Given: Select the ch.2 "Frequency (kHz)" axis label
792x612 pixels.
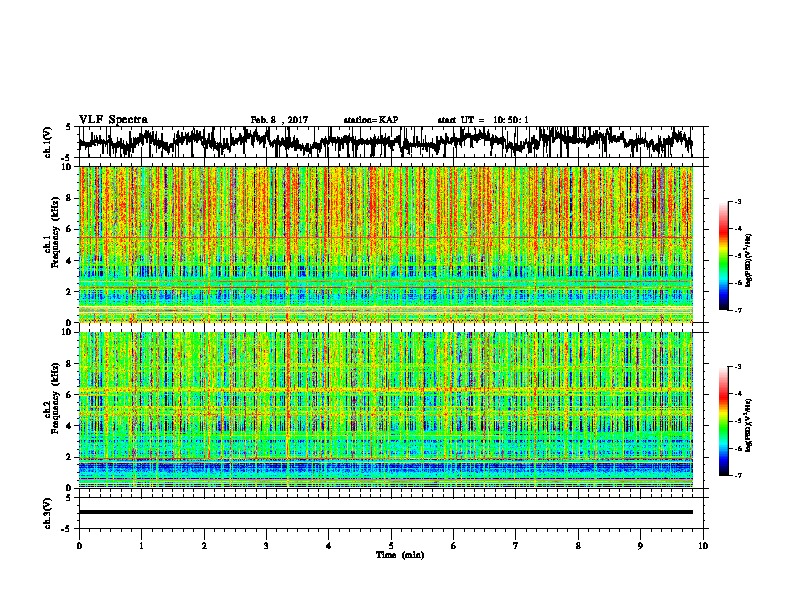Looking at the screenshot, I should [x=55, y=398].
